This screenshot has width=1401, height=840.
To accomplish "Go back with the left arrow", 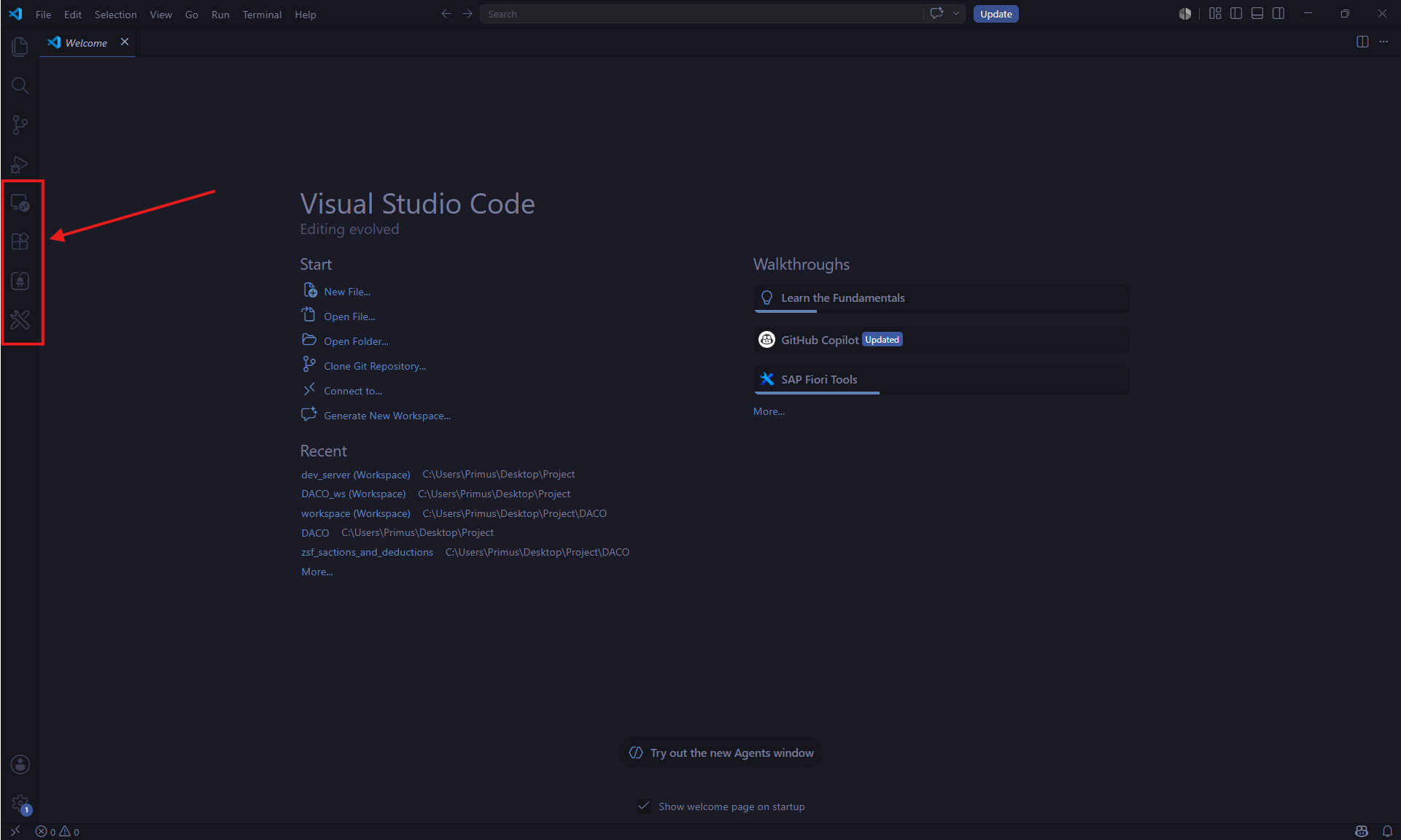I will click(x=446, y=14).
